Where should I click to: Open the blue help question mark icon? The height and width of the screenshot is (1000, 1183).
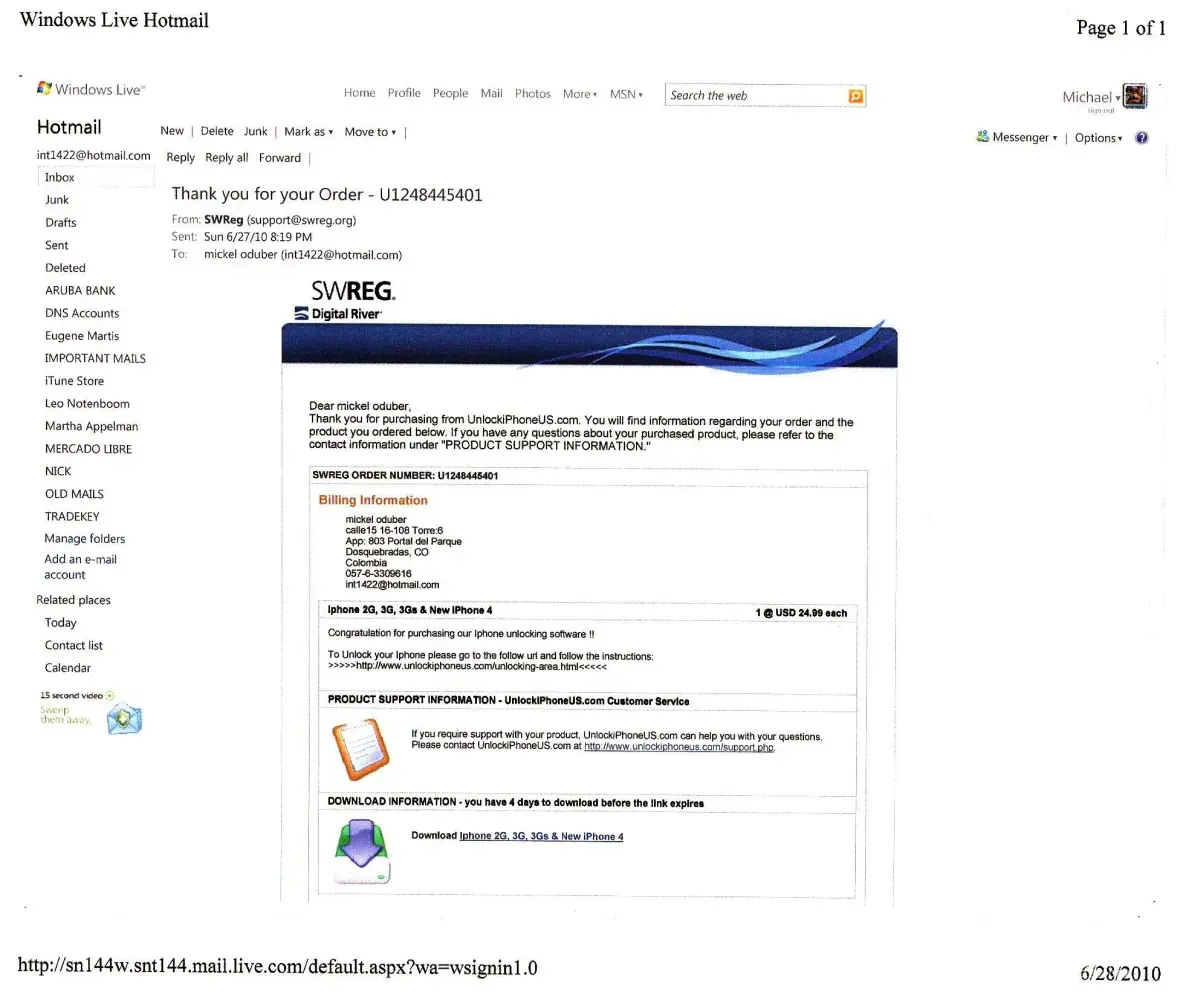1142,137
